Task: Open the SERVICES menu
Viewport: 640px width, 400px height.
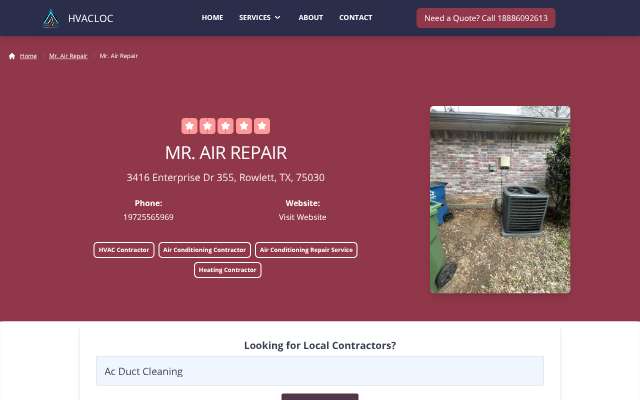Action: tap(255, 18)
